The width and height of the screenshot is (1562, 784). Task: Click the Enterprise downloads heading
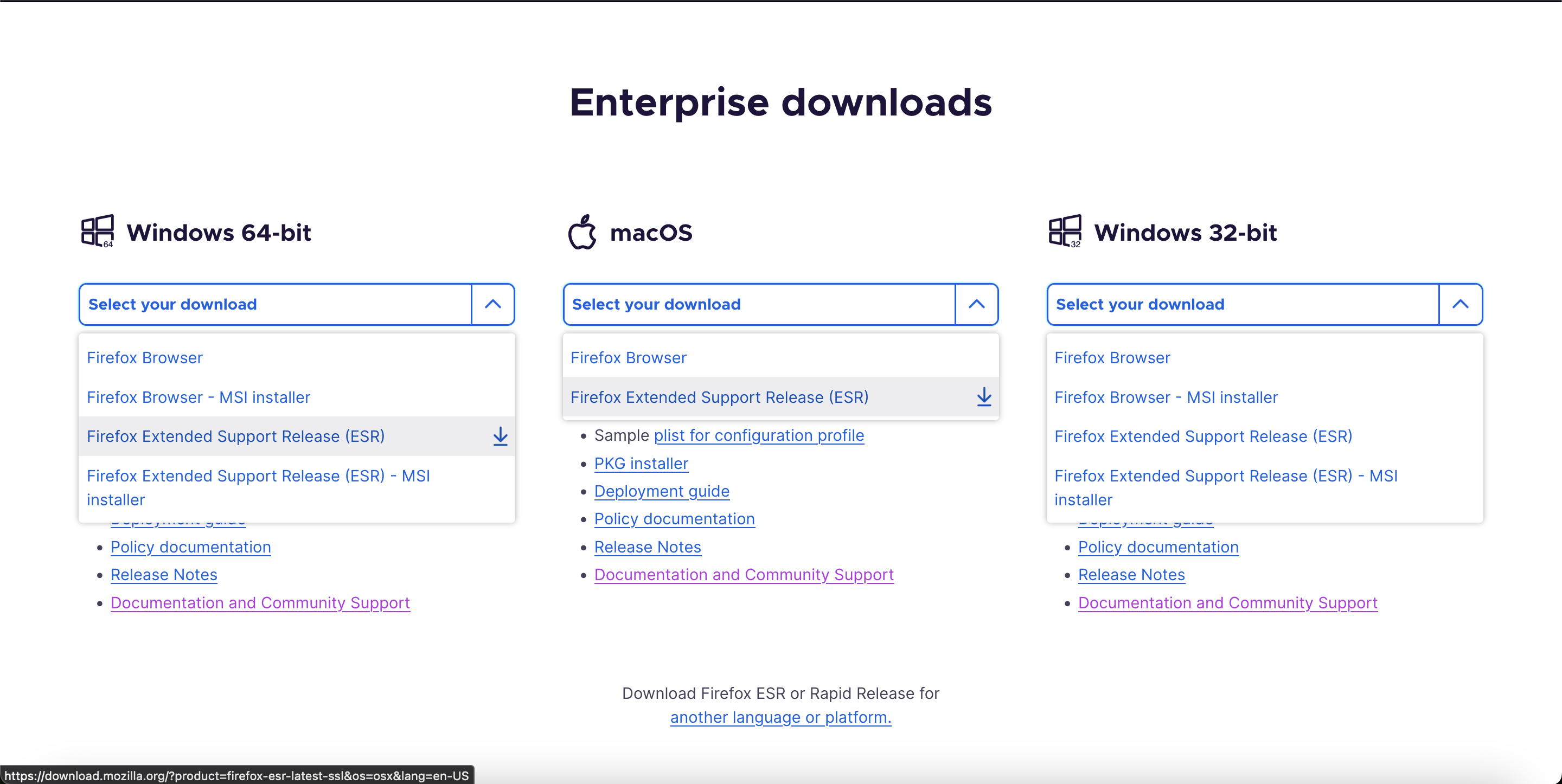tap(780, 102)
